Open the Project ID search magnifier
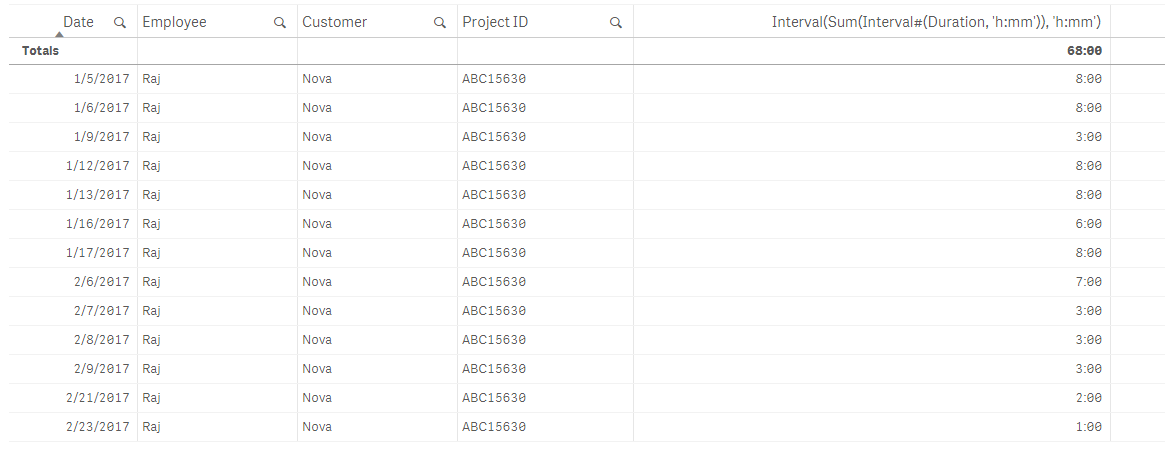This screenshot has height=476, width=1165. [616, 22]
